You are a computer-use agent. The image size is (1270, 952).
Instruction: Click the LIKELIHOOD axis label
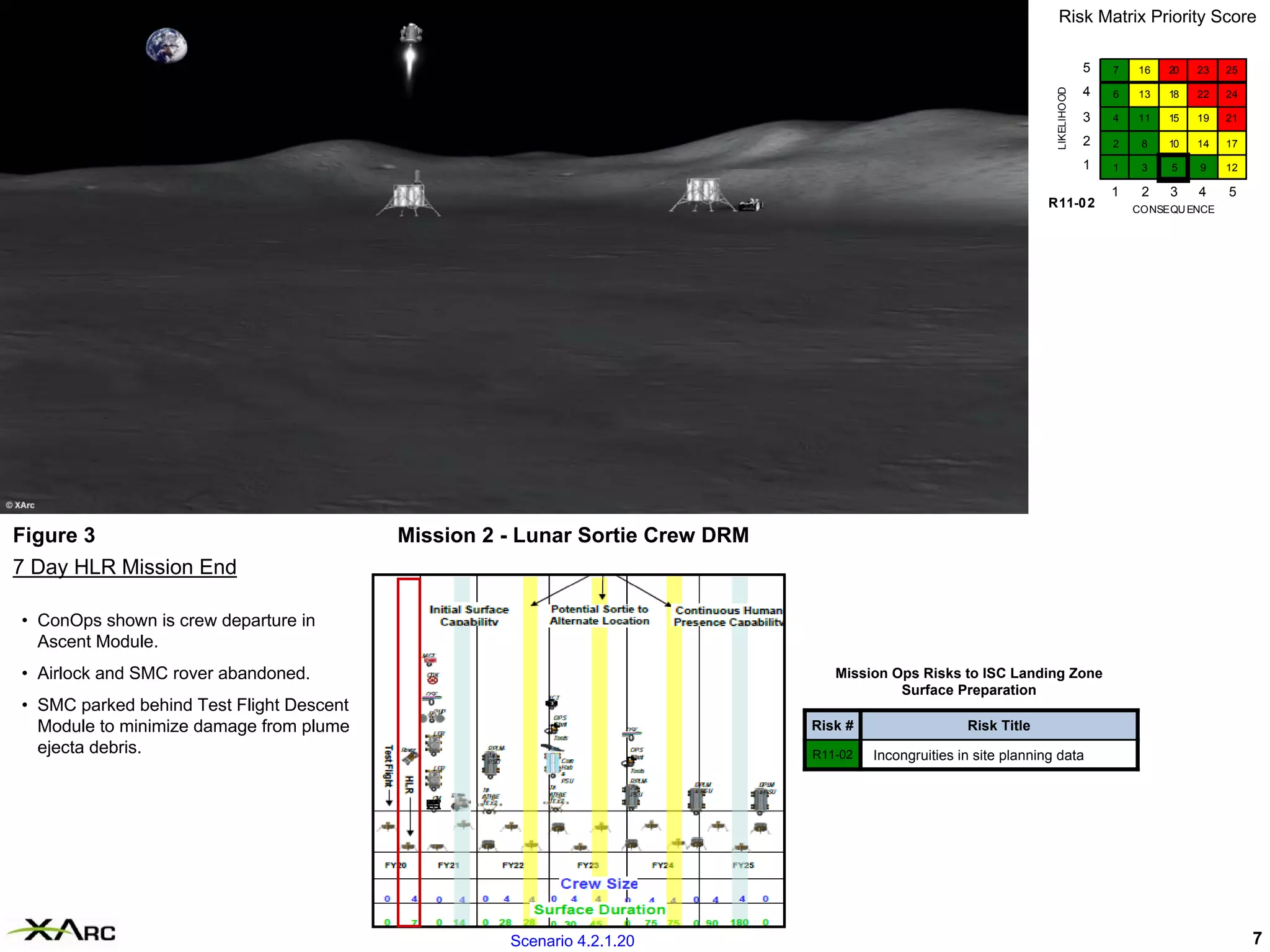pos(1062,118)
